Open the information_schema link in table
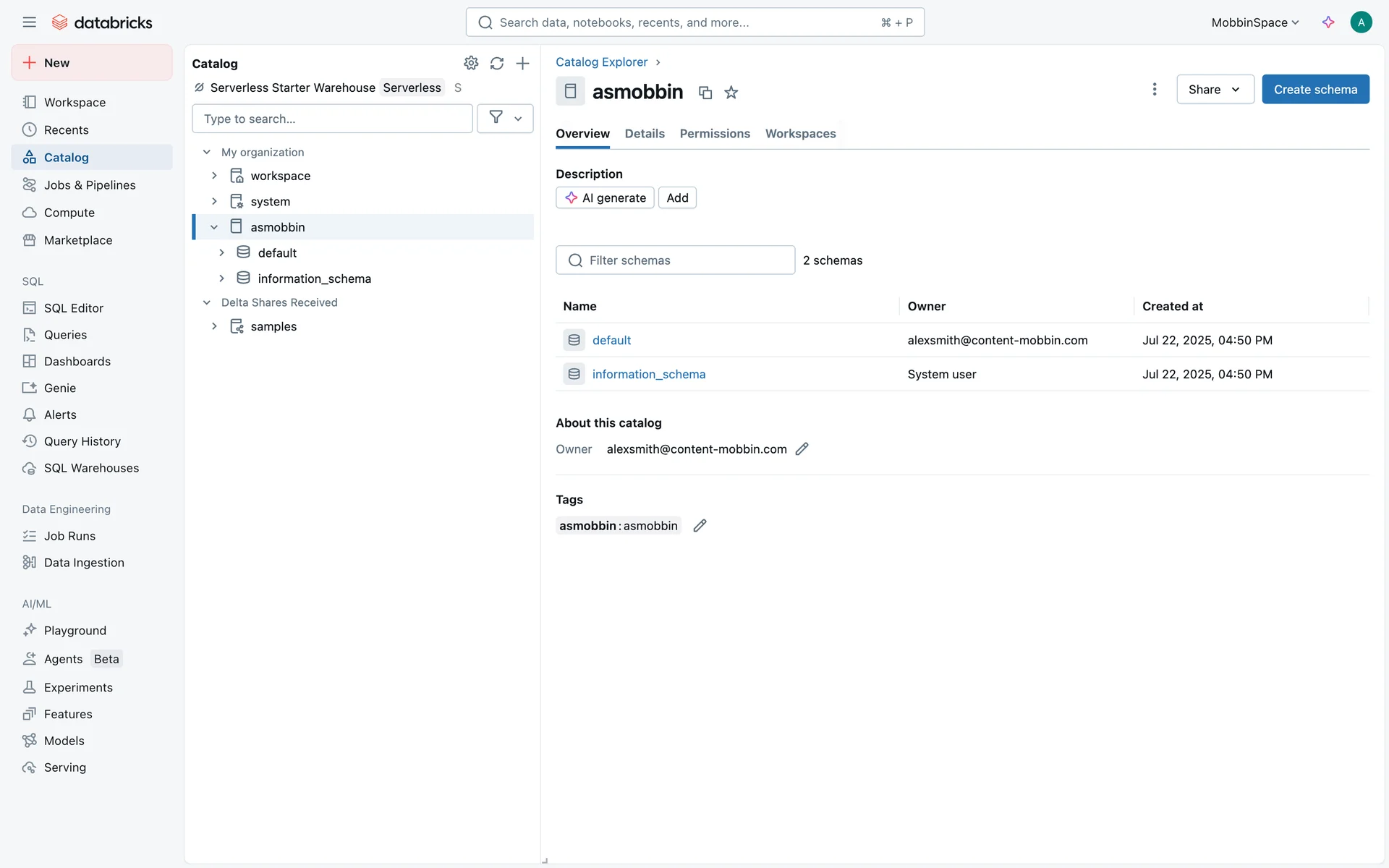Screen dimensions: 1389x868 click(x=649, y=374)
